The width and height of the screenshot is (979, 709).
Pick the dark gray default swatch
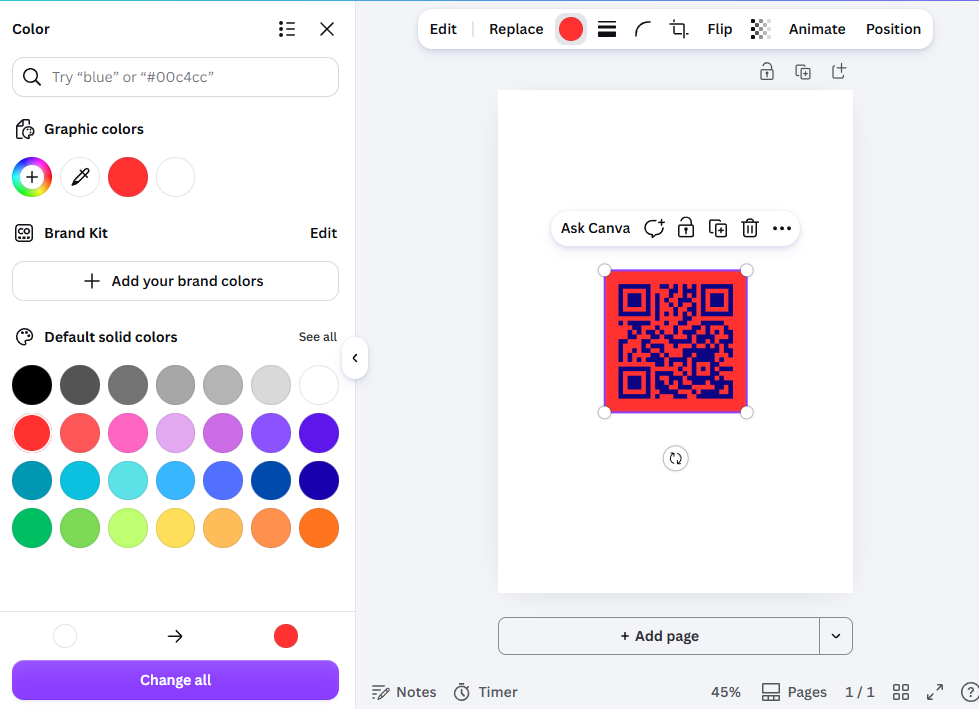80,385
